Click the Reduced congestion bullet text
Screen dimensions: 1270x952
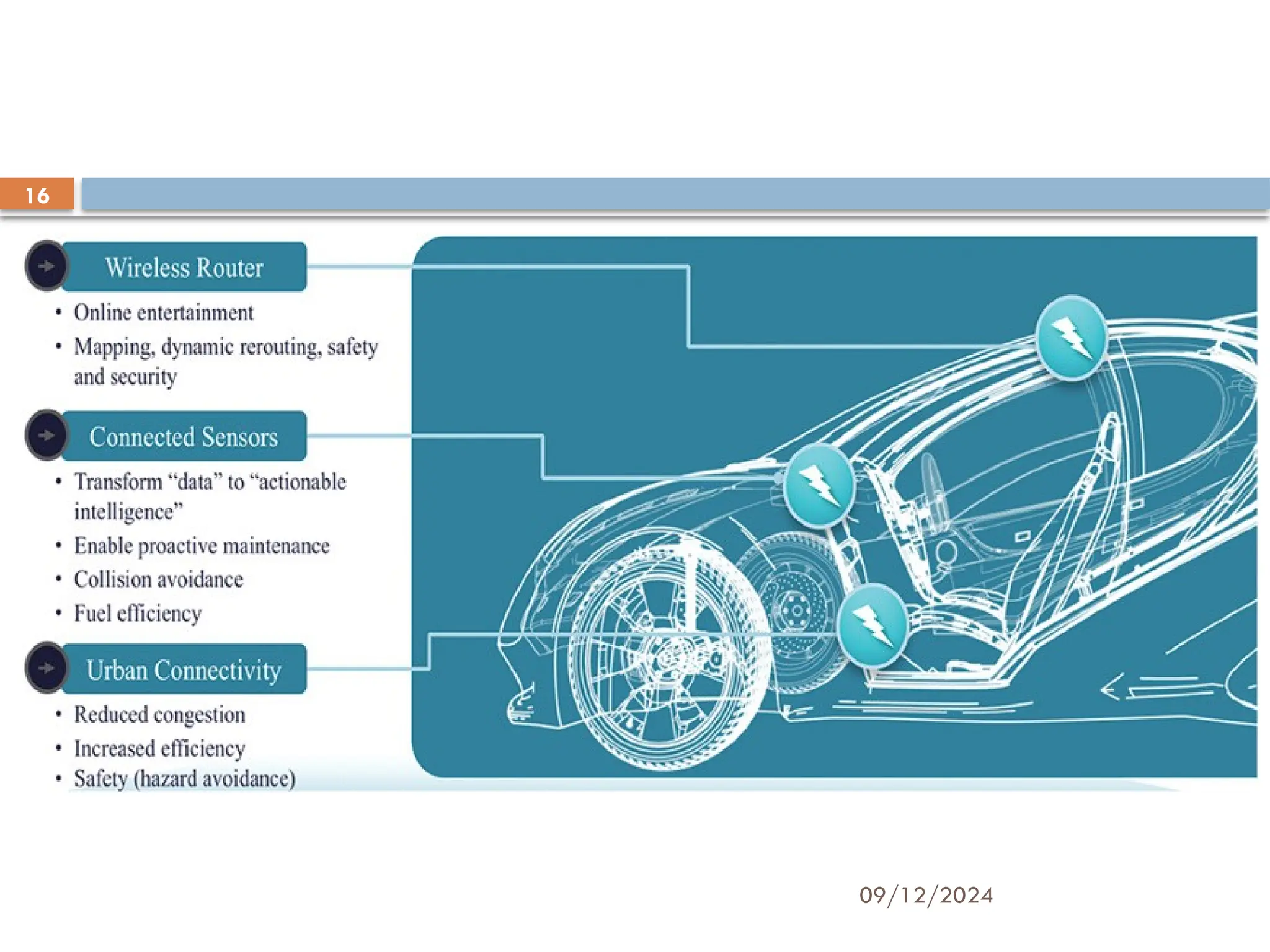tap(160, 715)
